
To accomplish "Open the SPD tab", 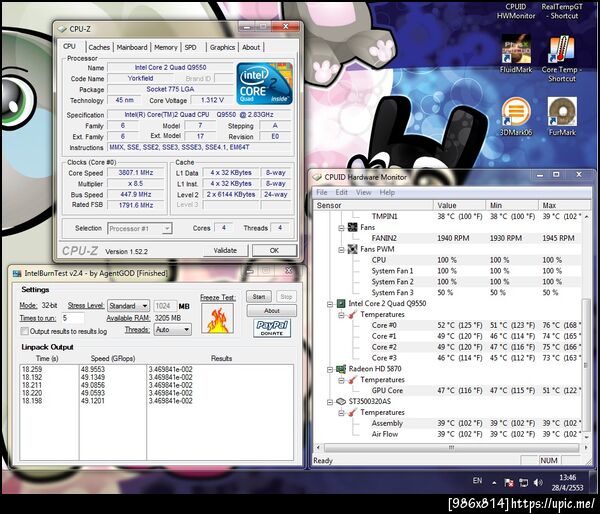I will 191,47.
